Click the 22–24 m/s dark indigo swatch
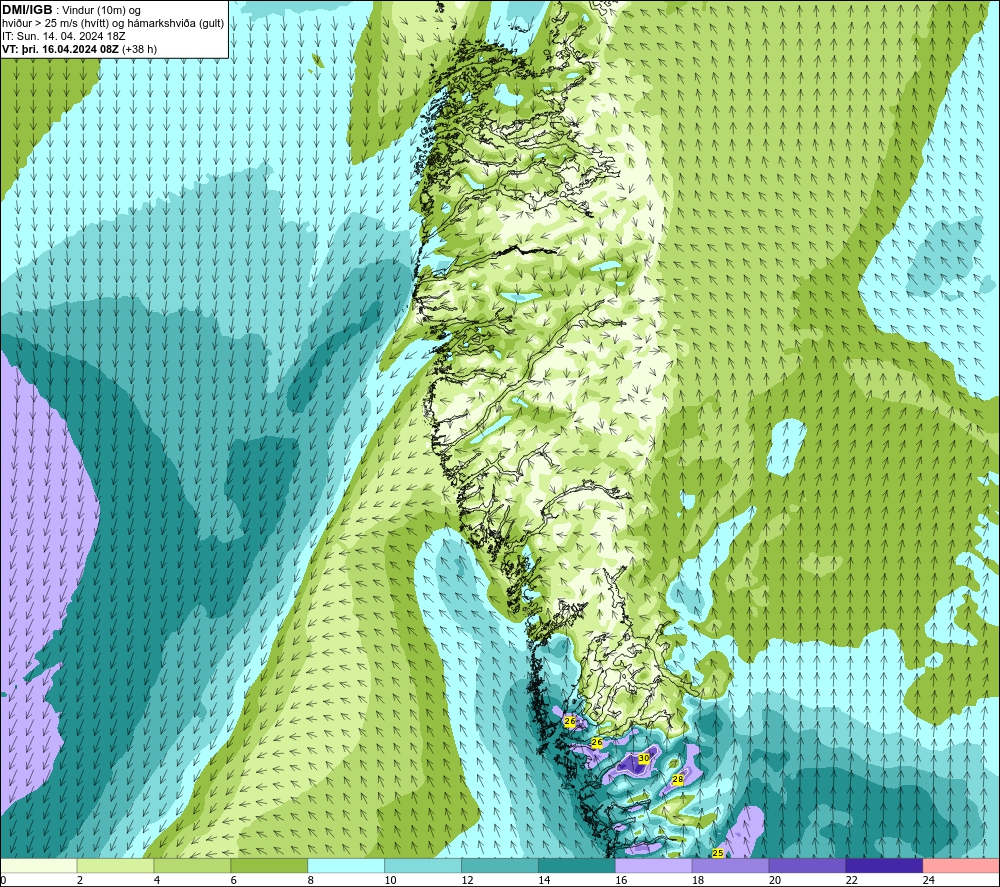1000x887 pixels. click(x=884, y=865)
